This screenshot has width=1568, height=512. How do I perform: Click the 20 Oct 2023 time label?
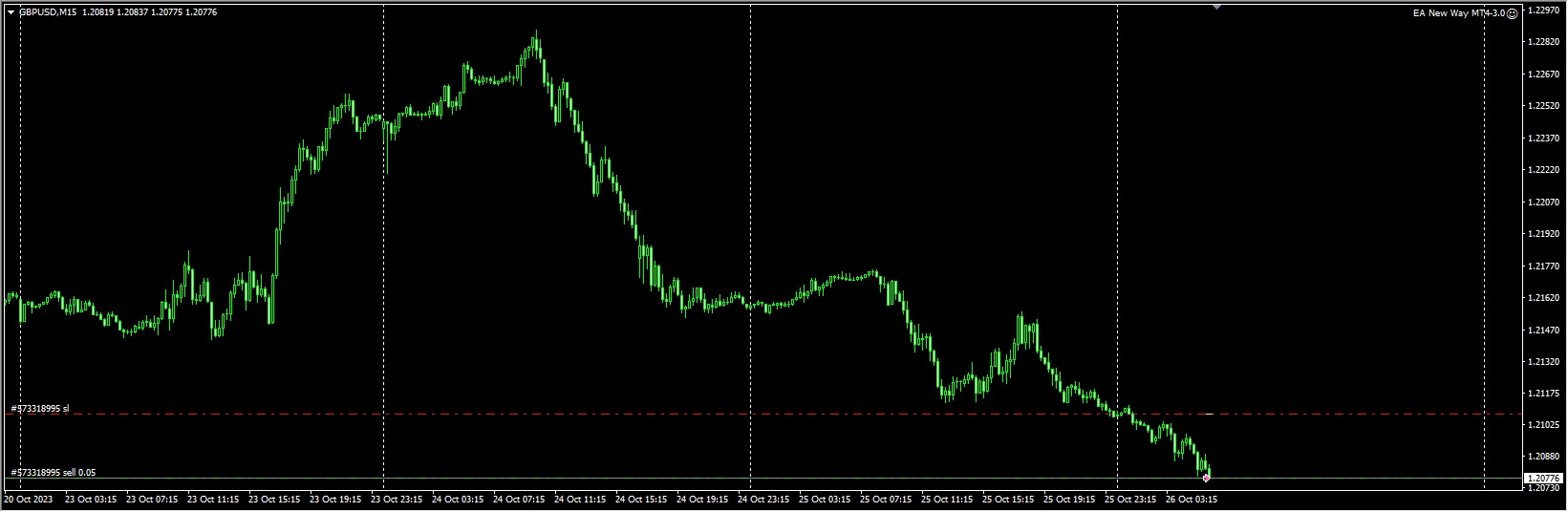(x=30, y=499)
